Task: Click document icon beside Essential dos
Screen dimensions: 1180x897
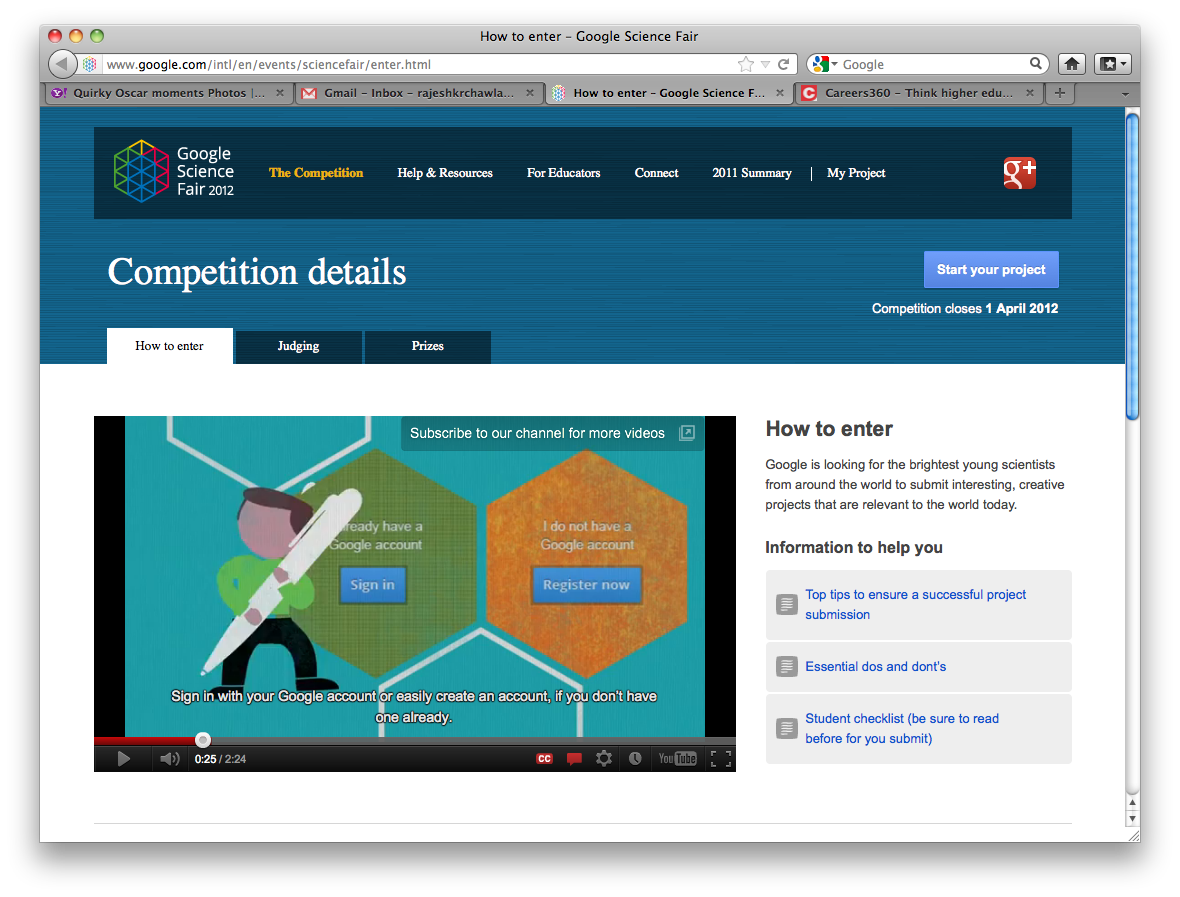Action: click(x=786, y=667)
